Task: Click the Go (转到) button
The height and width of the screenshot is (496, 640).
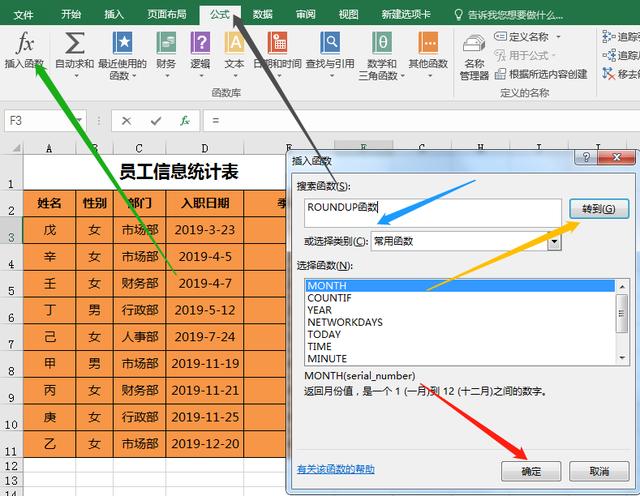Action: point(599,209)
